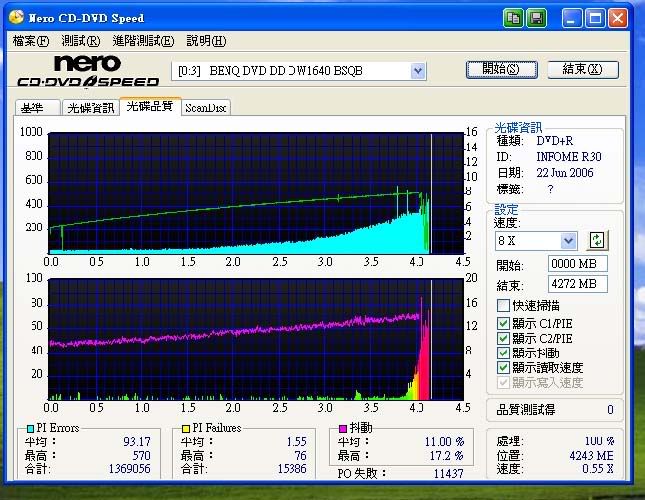This screenshot has height=500, width=645.
Task: Toggle the 顯示抖動 jitter checkbox
Action: [x=504, y=353]
